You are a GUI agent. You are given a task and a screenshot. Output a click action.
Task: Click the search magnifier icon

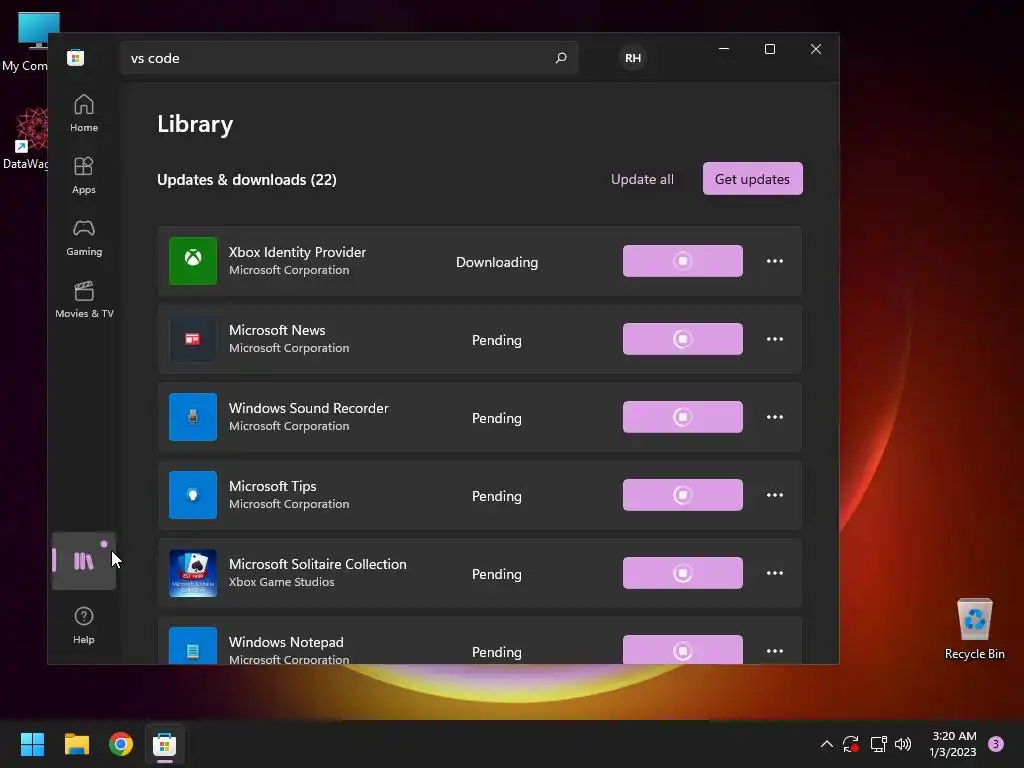click(560, 58)
